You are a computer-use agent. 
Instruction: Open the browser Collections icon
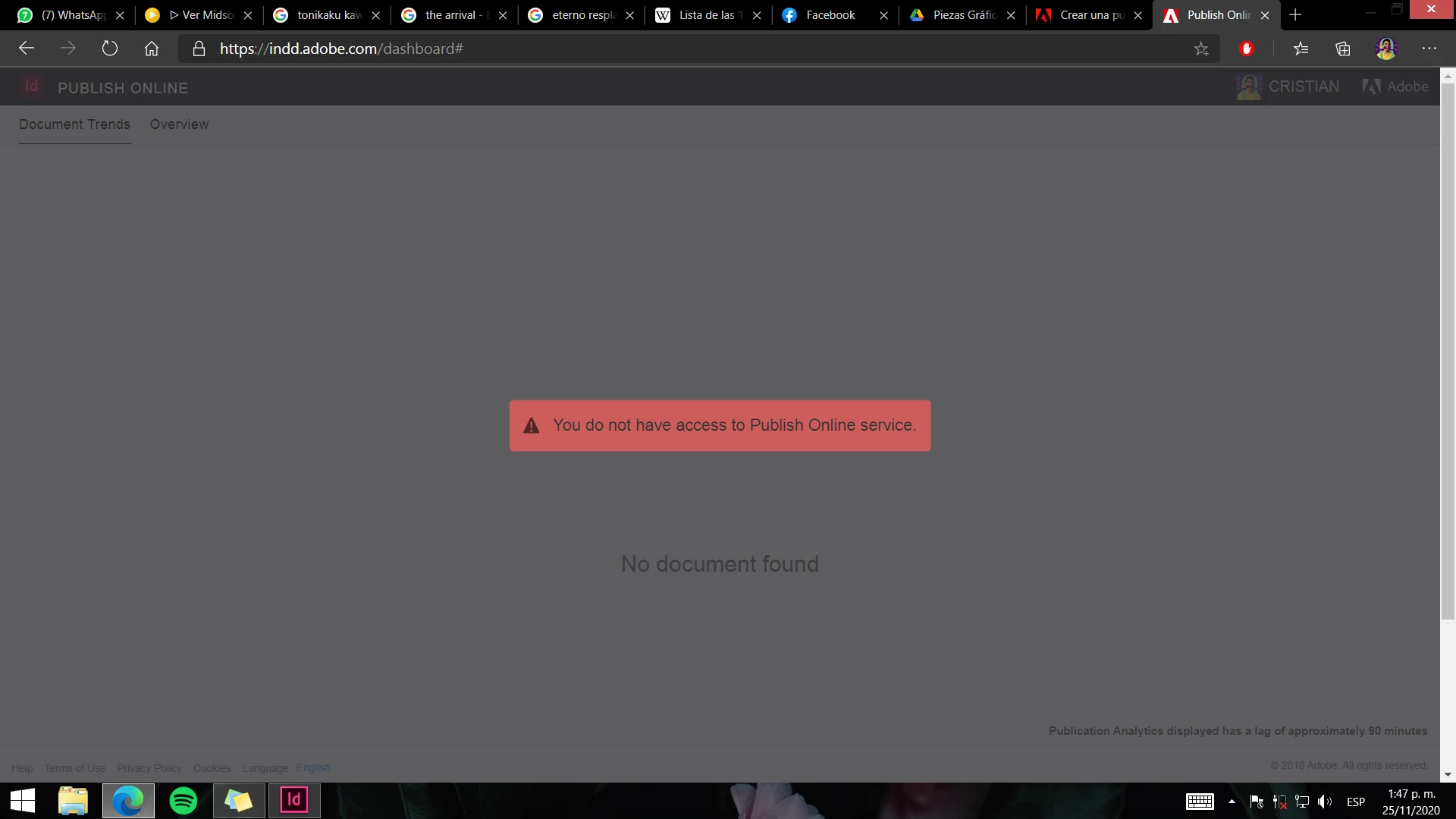point(1343,49)
